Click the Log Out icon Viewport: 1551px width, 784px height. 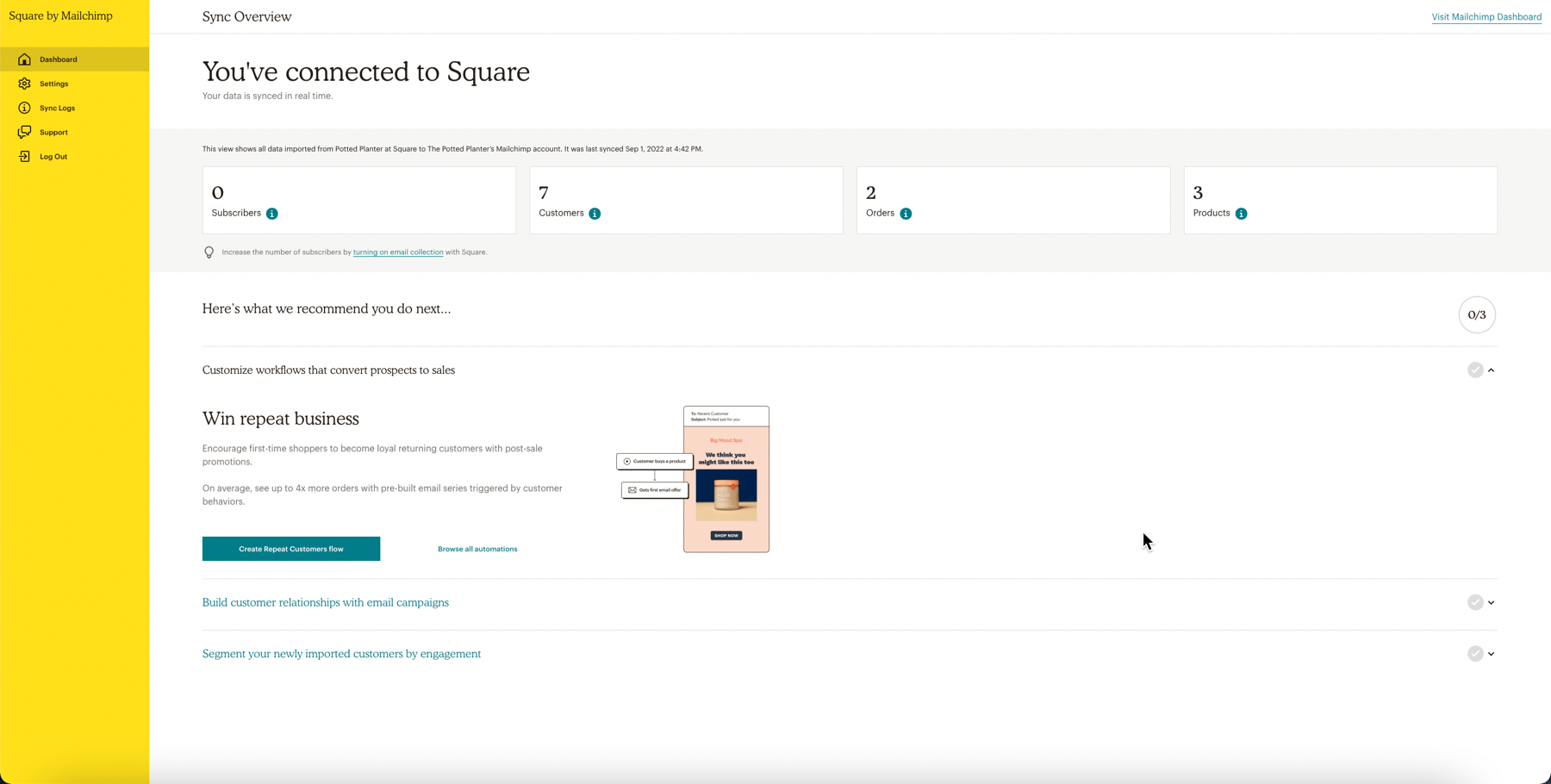click(x=24, y=156)
